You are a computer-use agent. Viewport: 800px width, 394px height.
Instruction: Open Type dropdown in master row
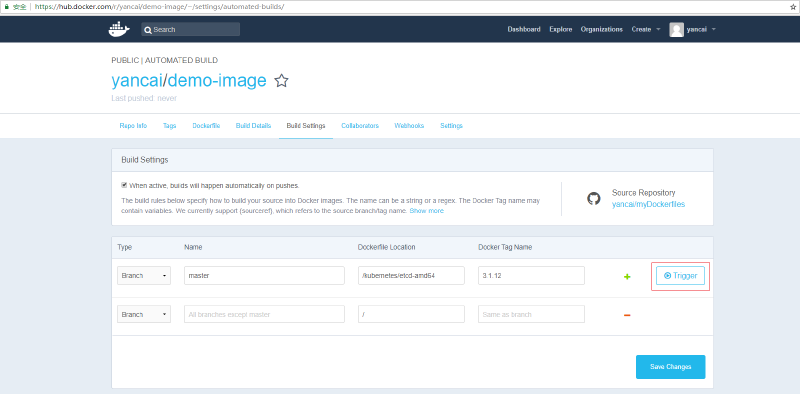[x=144, y=276]
